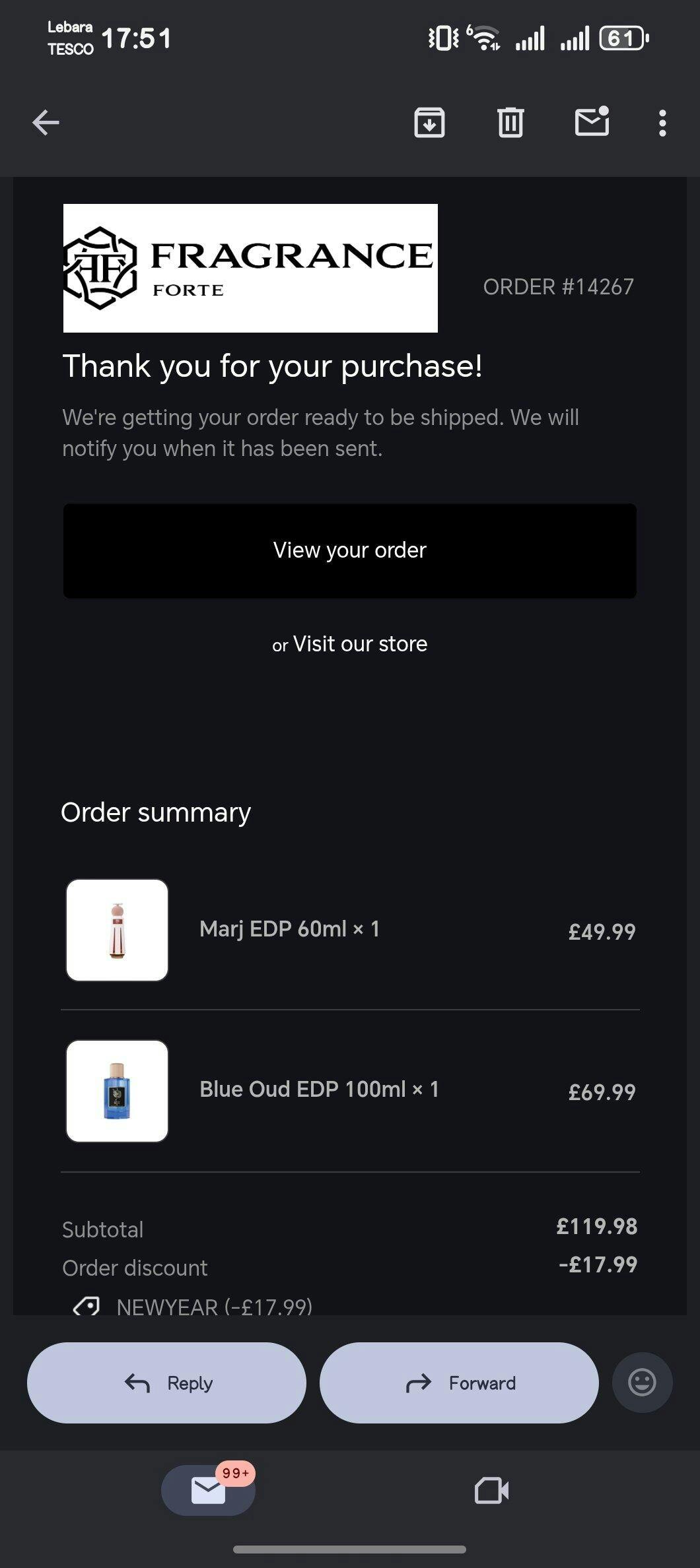This screenshot has width=700, height=1568.
Task: Switch to the Meet video tab
Action: pos(491,1490)
